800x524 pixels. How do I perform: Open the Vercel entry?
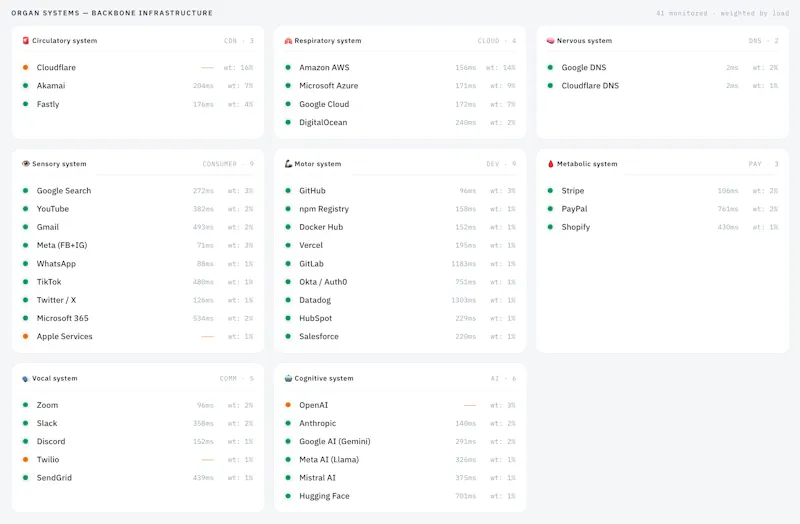tap(400, 245)
